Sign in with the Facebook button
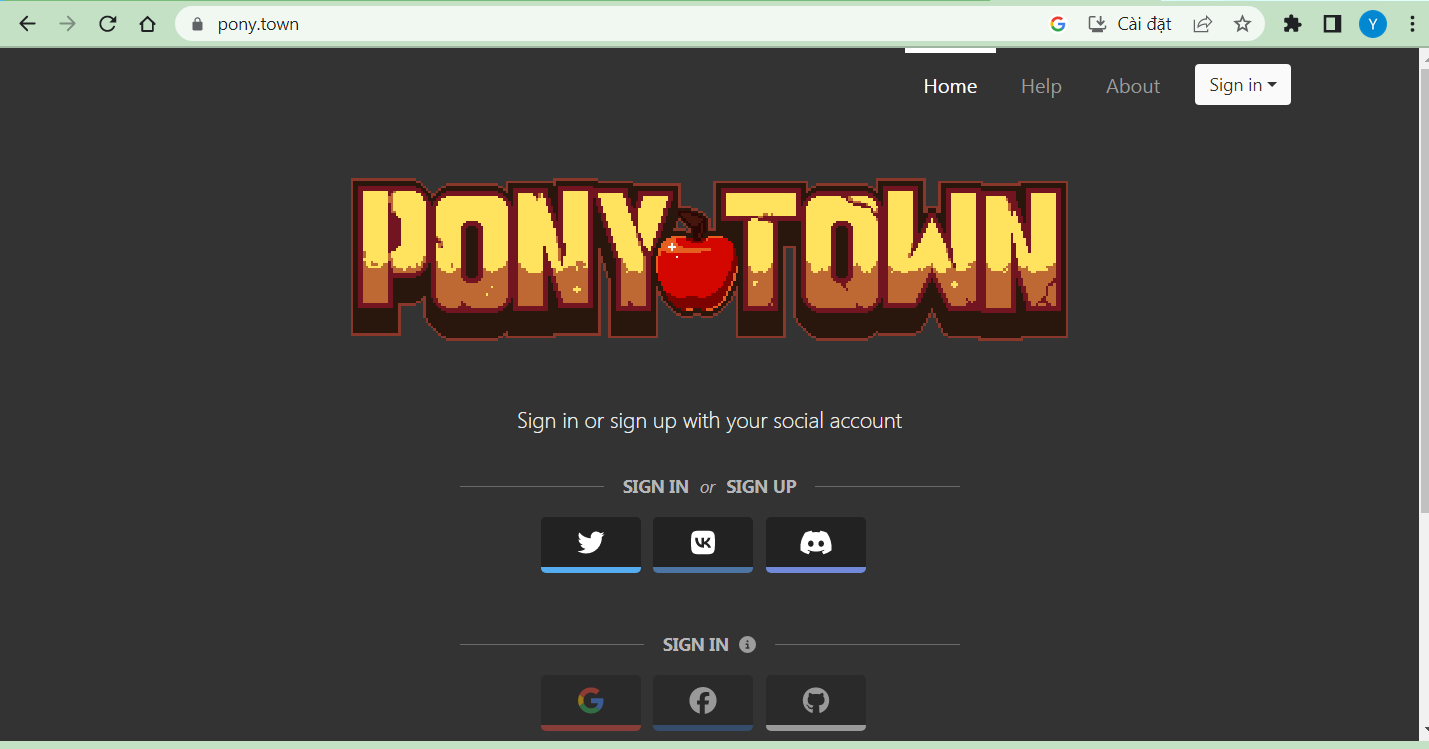The image size is (1429, 749). click(703, 702)
